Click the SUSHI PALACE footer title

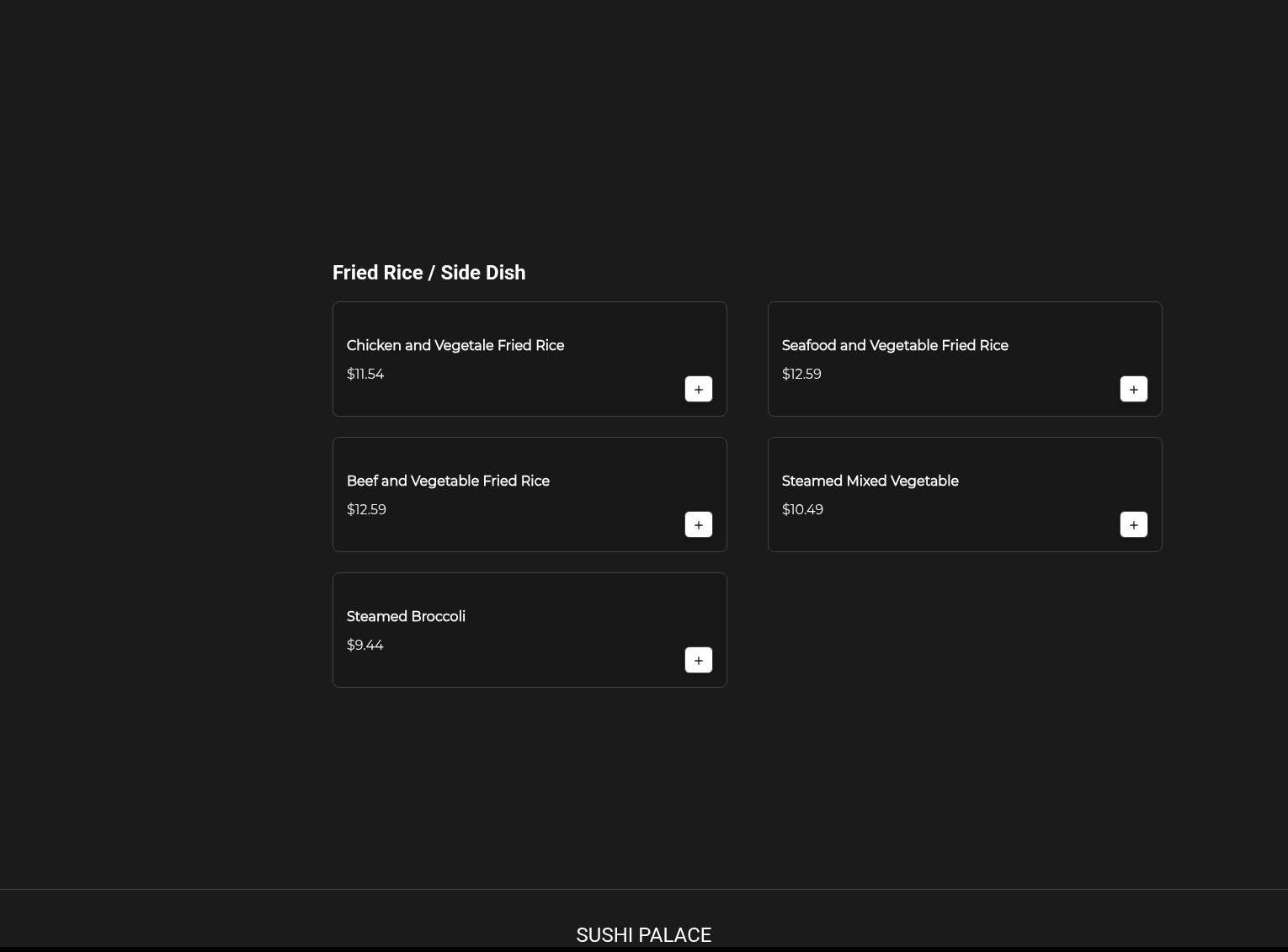[x=643, y=935]
